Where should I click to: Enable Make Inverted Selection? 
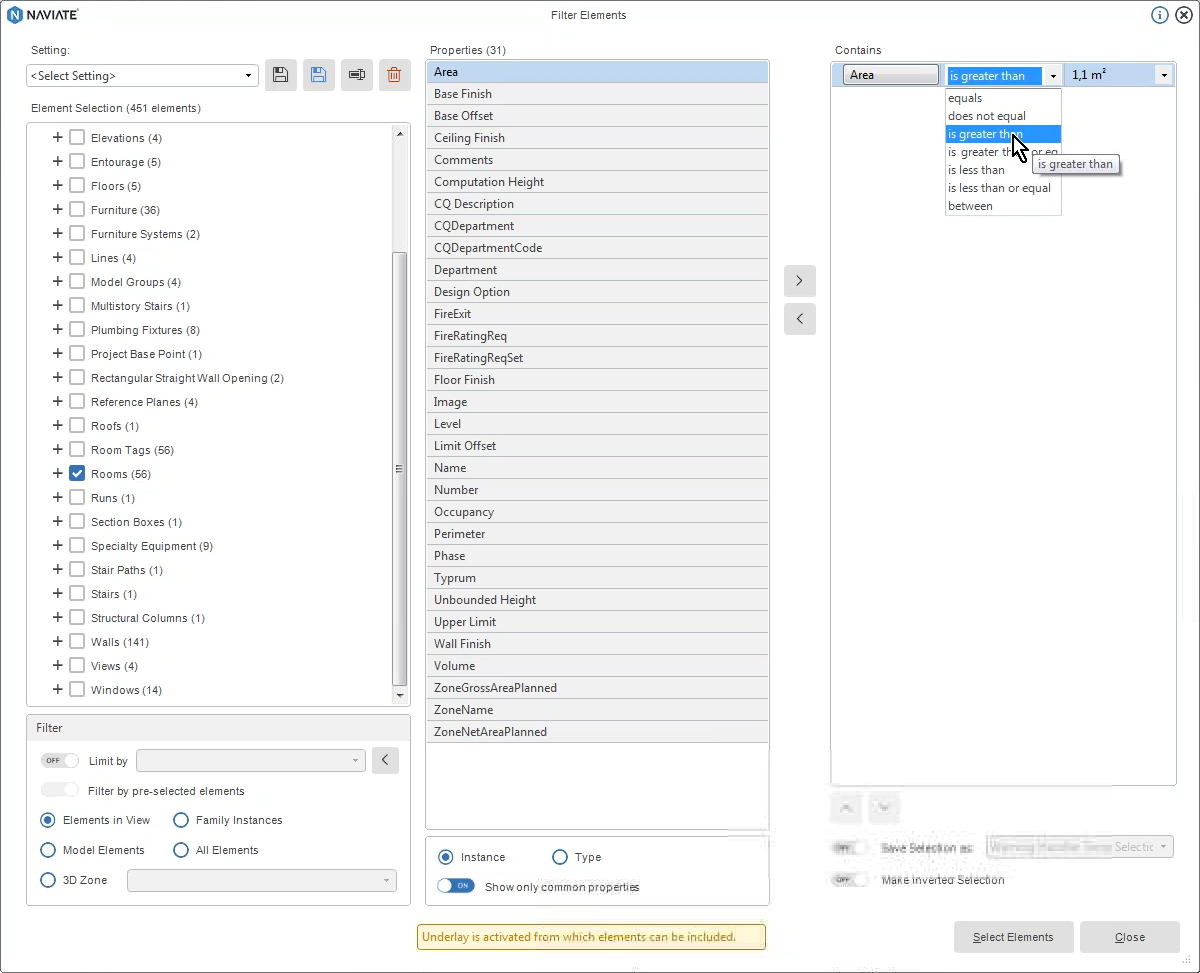coord(850,880)
